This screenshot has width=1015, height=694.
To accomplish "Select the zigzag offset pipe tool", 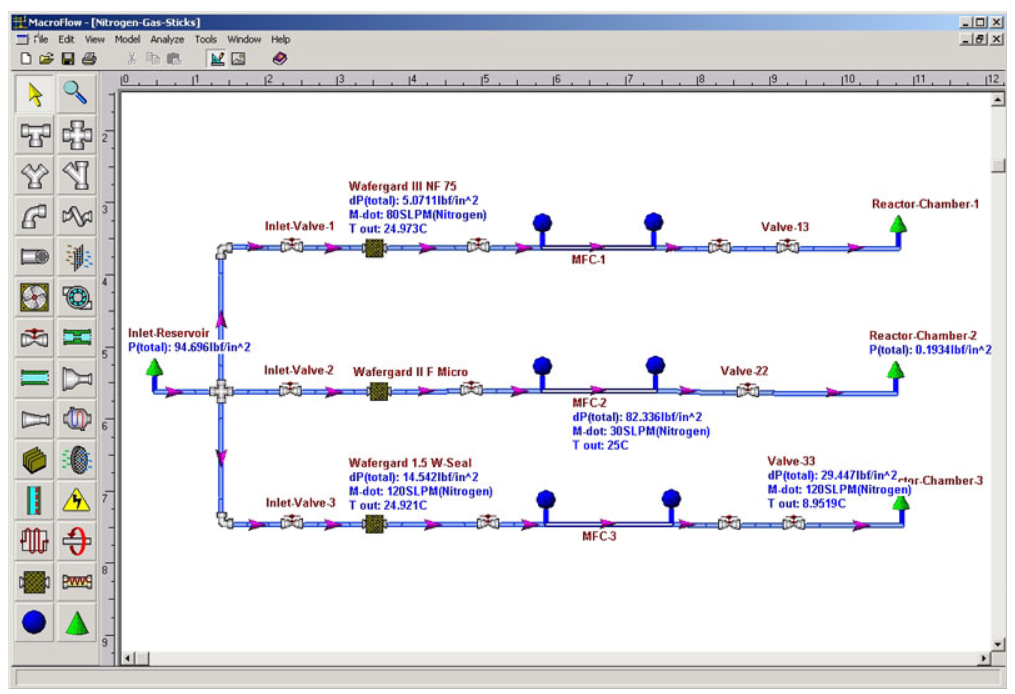I will [76, 217].
